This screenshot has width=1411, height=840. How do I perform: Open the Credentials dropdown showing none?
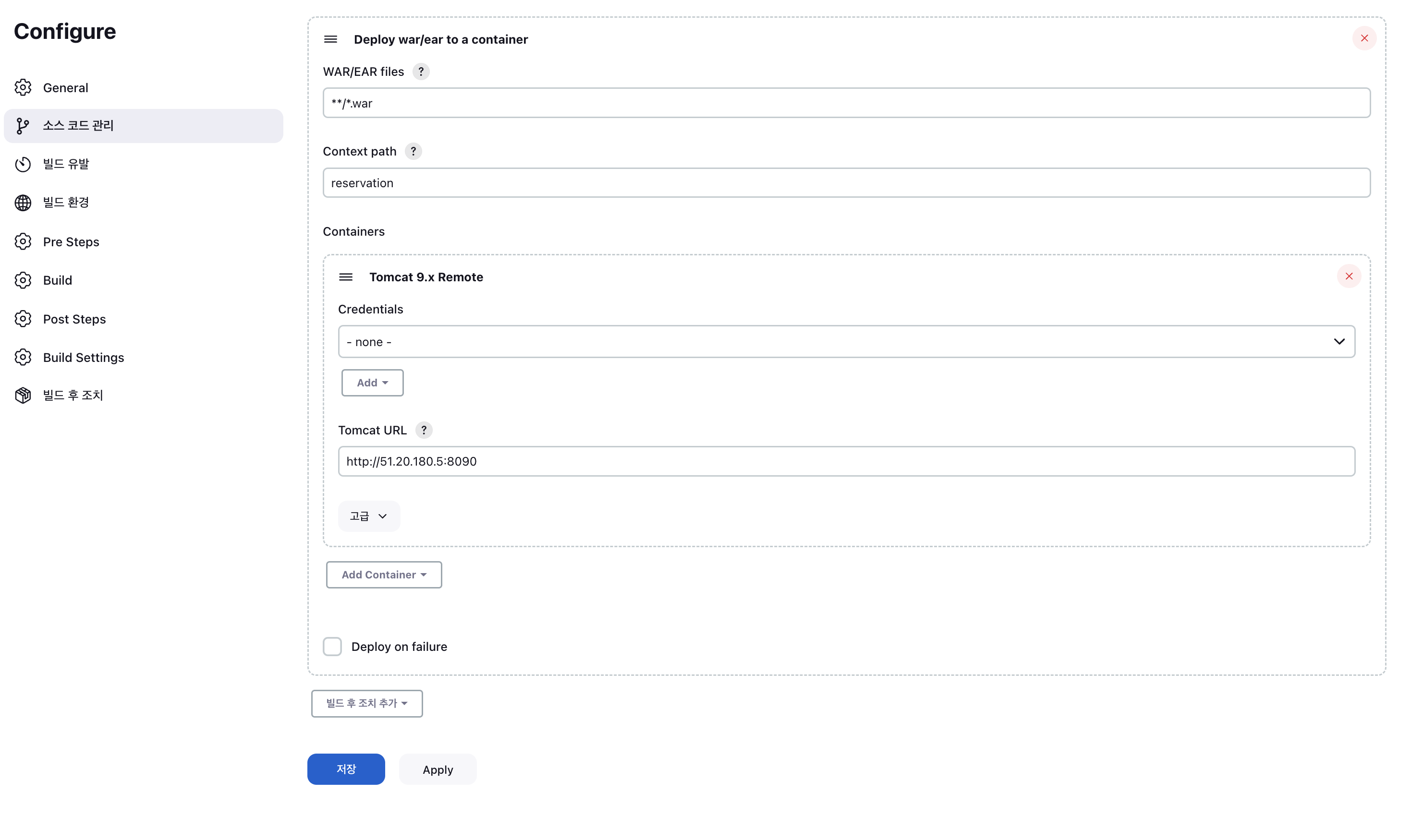(846, 342)
